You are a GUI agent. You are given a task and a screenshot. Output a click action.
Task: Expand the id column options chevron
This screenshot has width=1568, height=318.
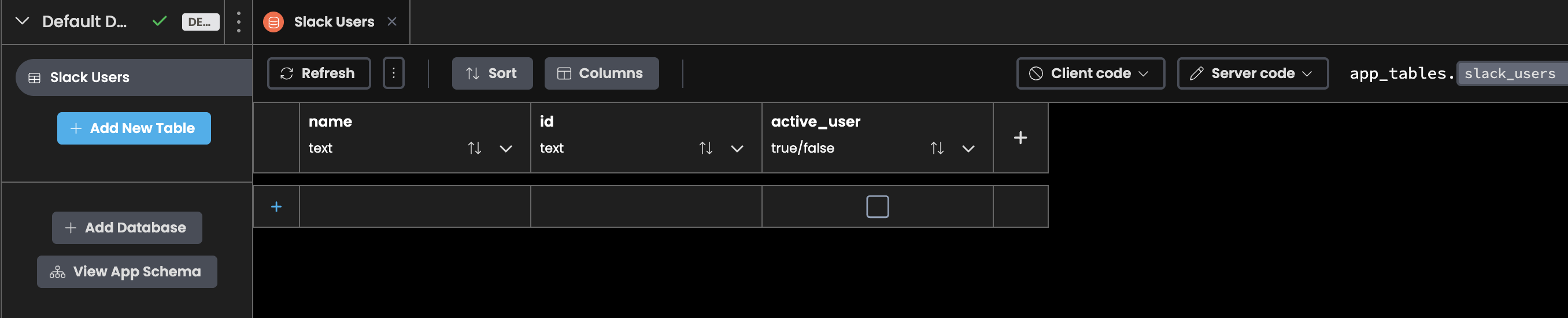(737, 148)
